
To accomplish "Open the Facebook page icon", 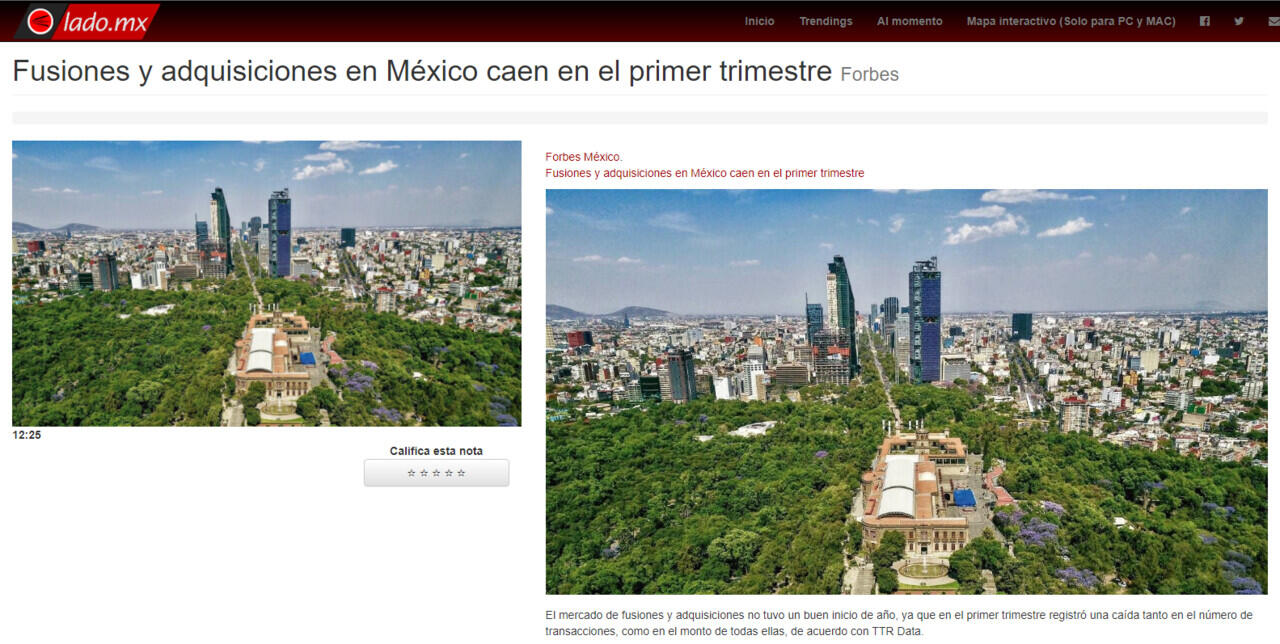I will 1205,21.
